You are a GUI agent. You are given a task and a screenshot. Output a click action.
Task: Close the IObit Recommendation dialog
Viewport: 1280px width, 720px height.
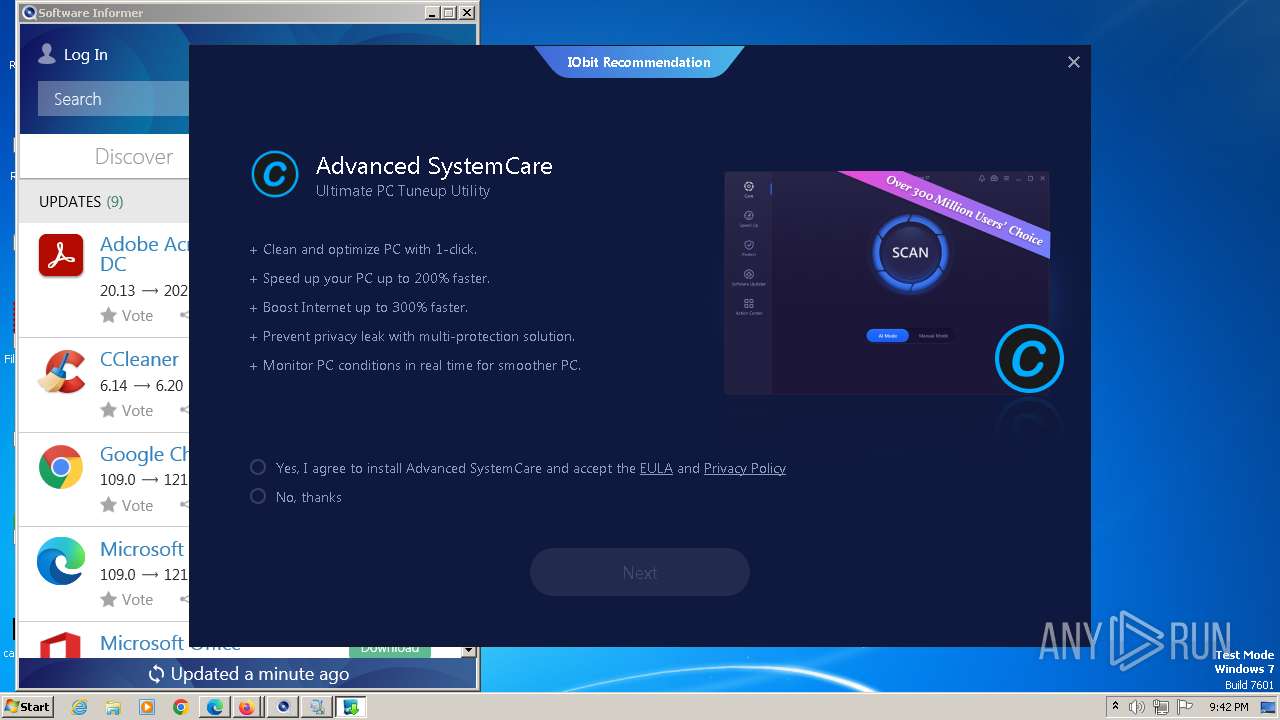point(1074,62)
